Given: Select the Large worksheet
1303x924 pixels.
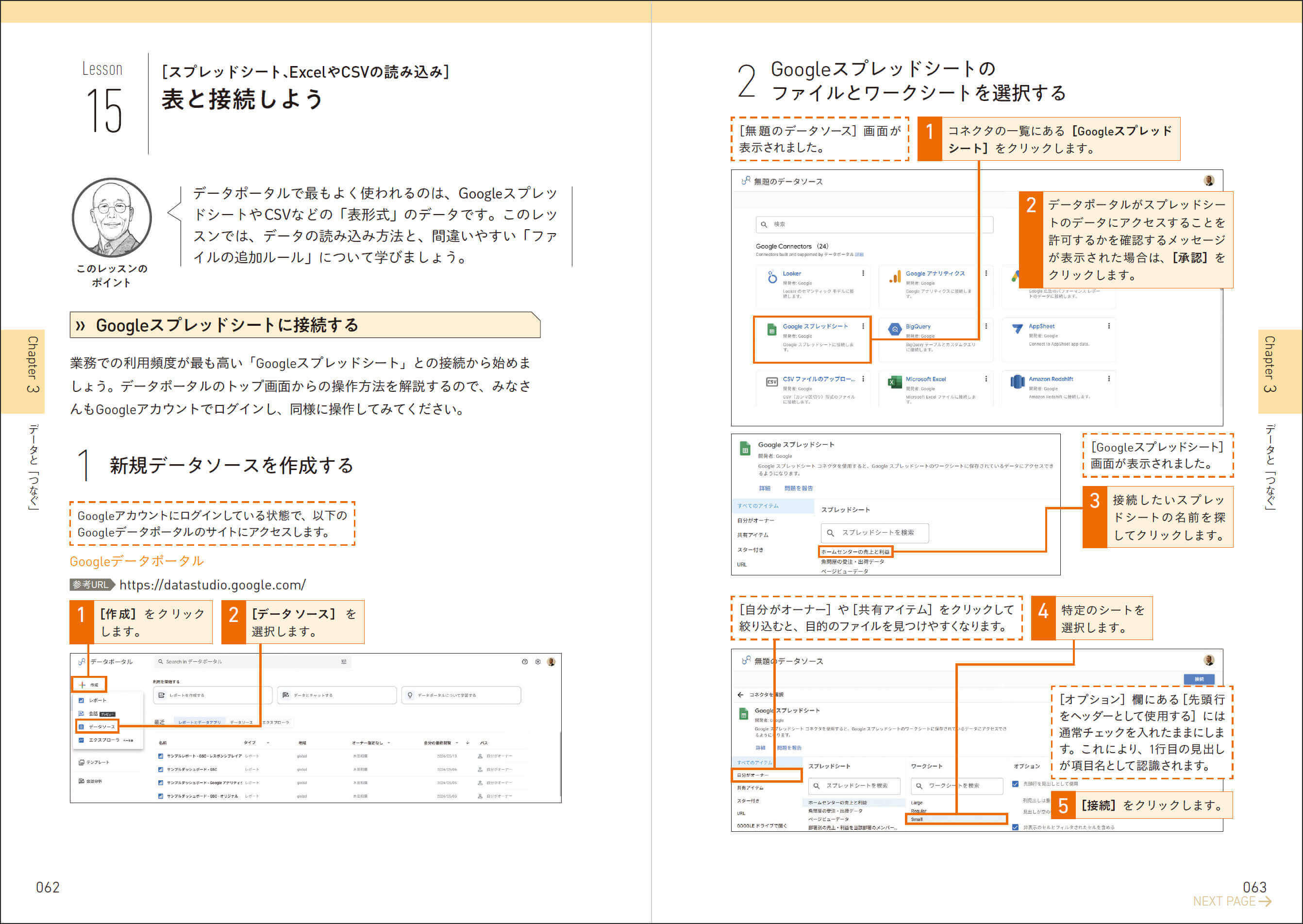Looking at the screenshot, I should [917, 803].
